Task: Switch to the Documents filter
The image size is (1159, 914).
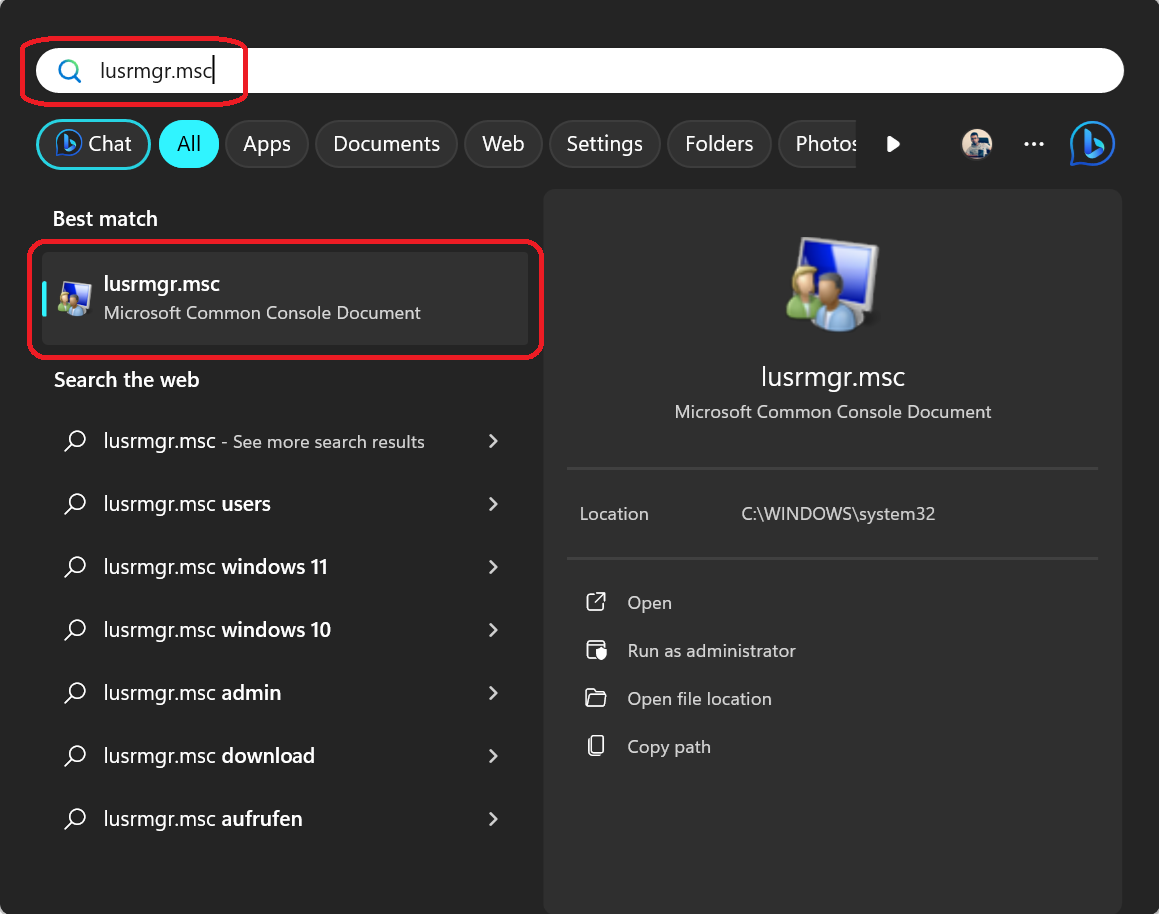Action: tap(387, 144)
